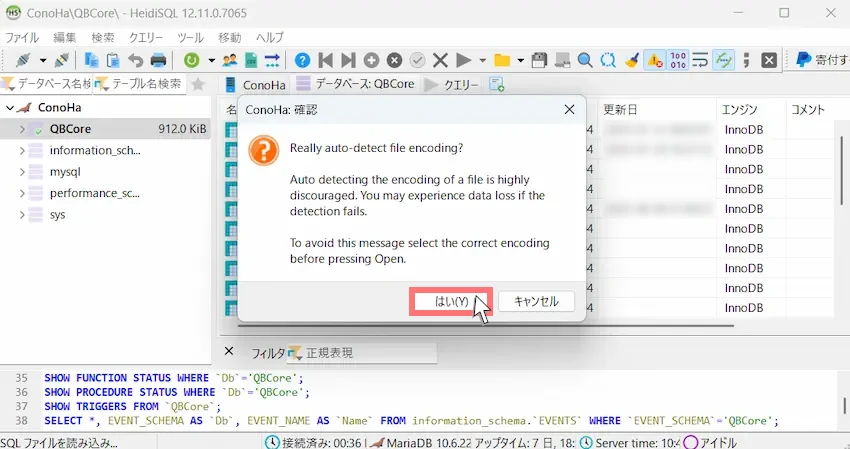850x449 pixels.
Task: Click the 移動 menu
Action: tap(229, 37)
